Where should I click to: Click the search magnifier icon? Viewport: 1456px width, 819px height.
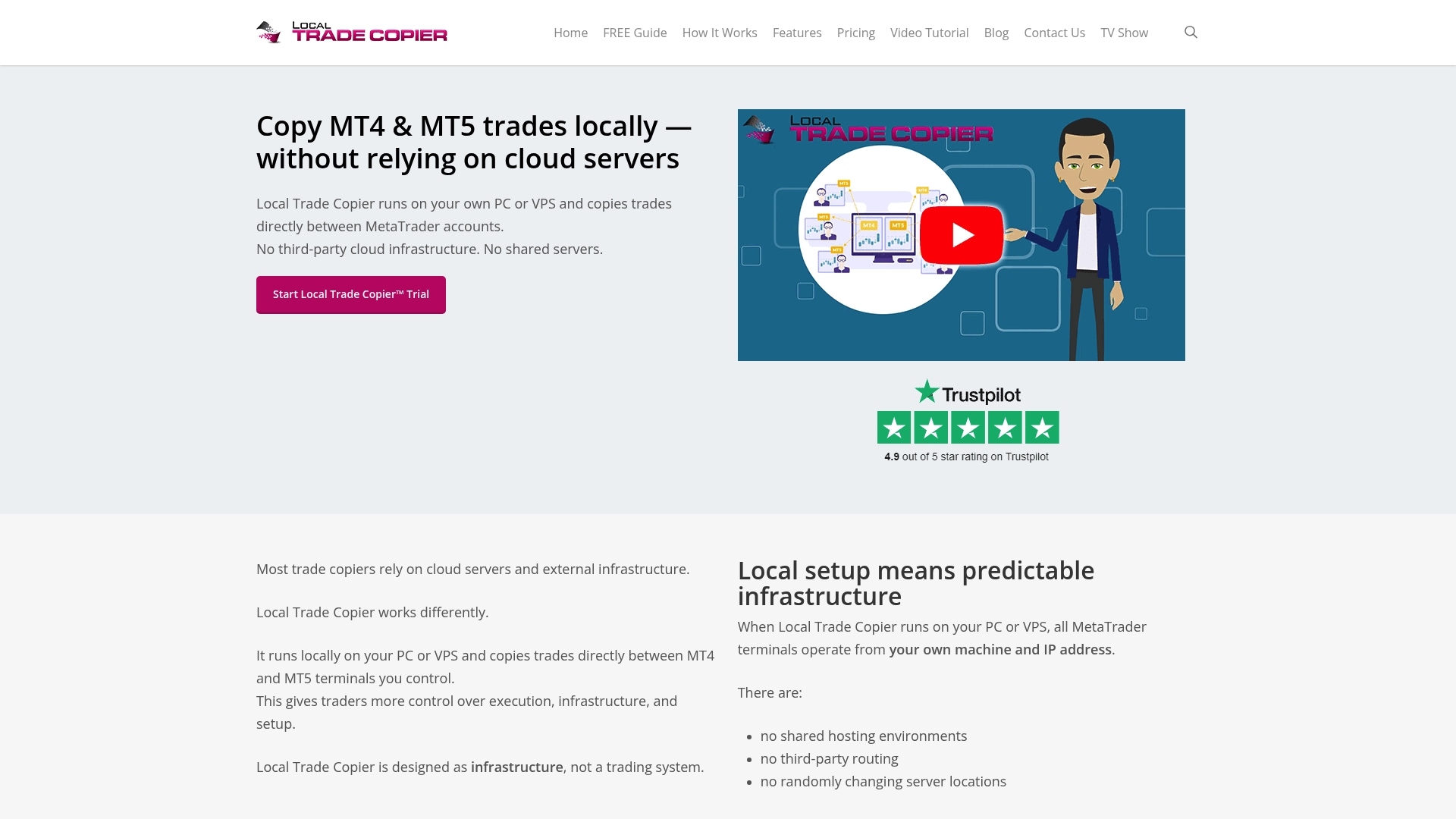pyautogui.click(x=1191, y=32)
